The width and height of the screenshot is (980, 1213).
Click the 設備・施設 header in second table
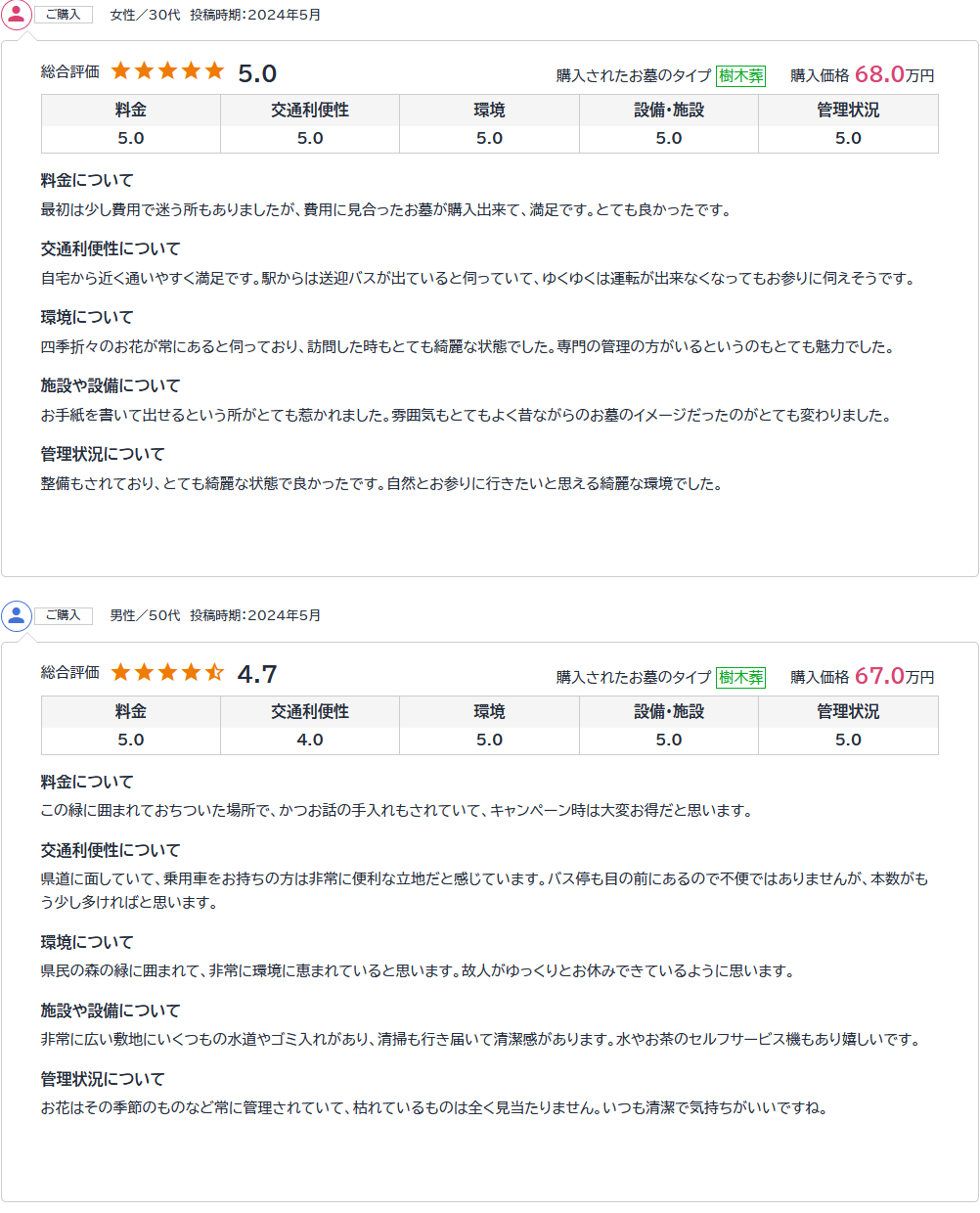pos(669,712)
